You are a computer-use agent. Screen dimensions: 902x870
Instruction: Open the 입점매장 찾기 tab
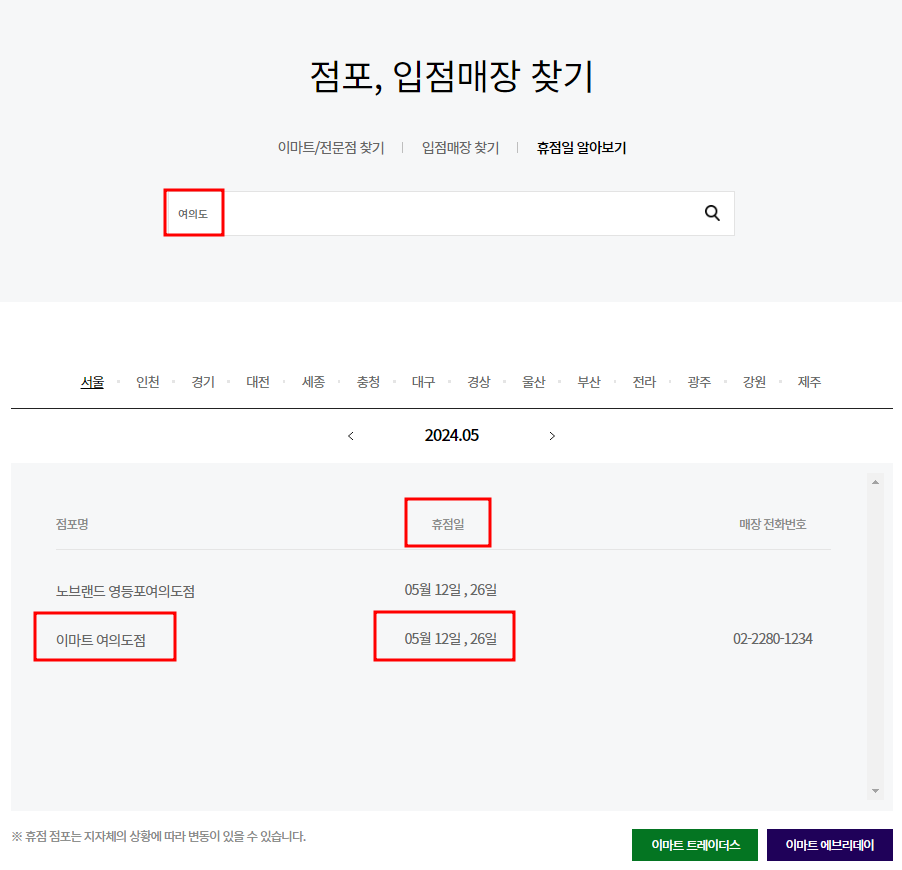click(460, 146)
